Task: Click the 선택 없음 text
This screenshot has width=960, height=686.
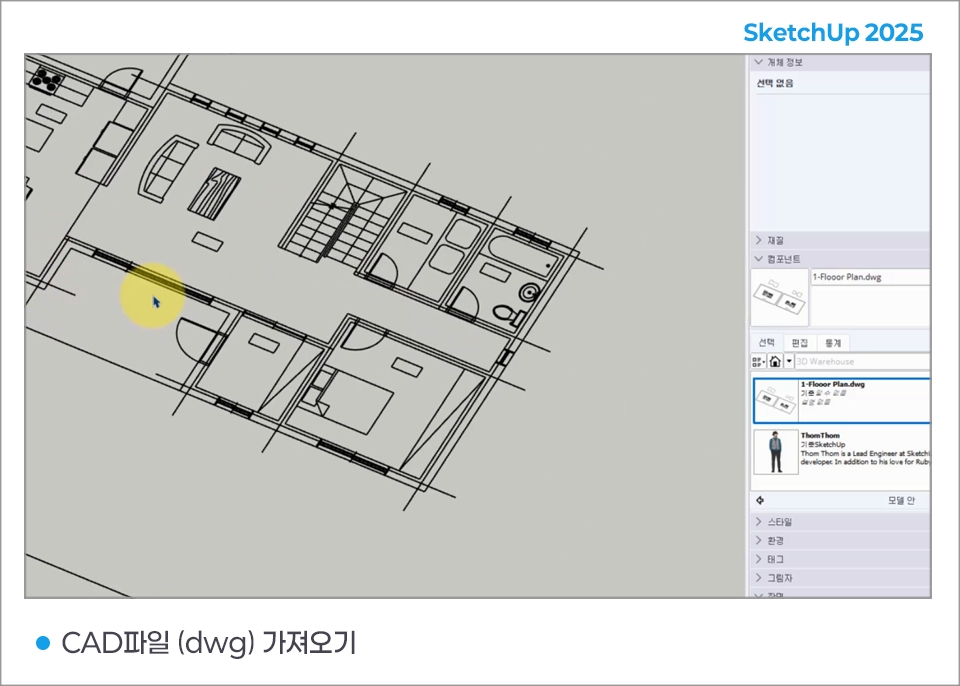Action: click(x=775, y=83)
